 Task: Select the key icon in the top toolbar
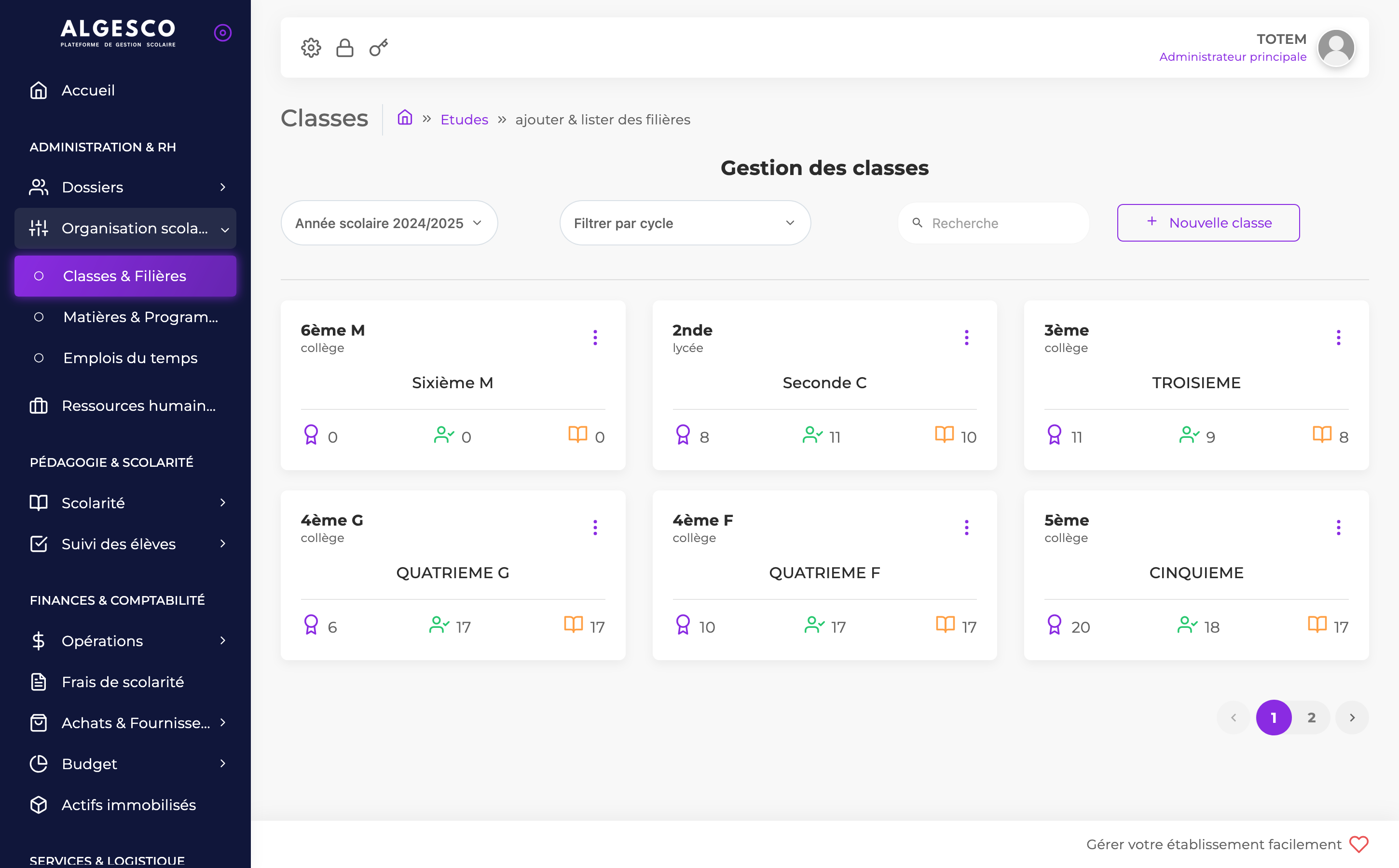(378, 48)
